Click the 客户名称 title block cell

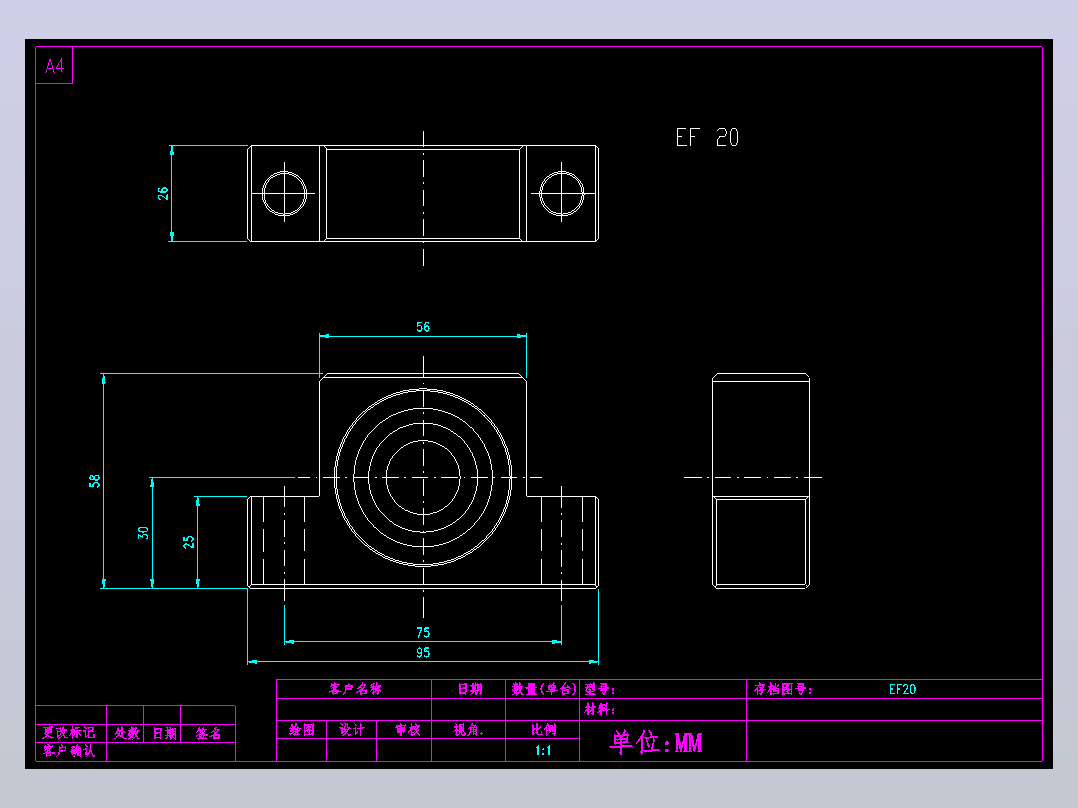pyautogui.click(x=355, y=689)
